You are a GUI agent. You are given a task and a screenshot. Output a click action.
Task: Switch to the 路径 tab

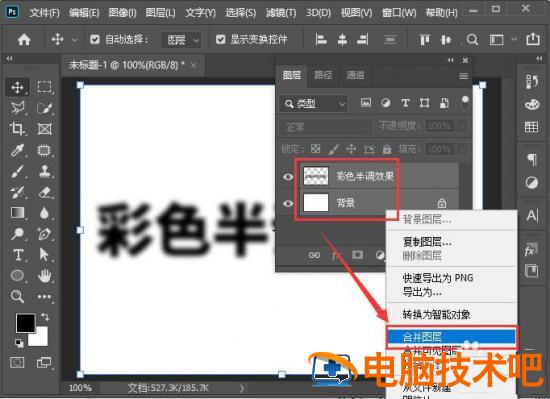tap(323, 75)
